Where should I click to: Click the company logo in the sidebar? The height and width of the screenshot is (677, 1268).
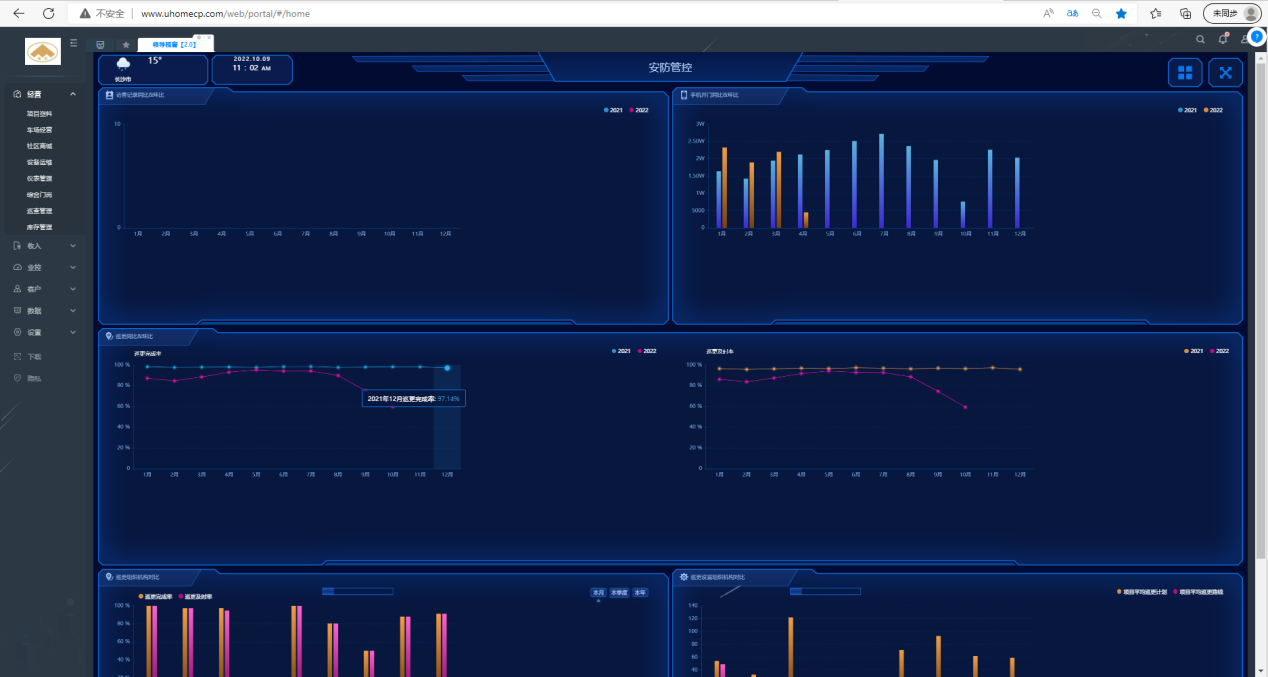pyautogui.click(x=43, y=51)
